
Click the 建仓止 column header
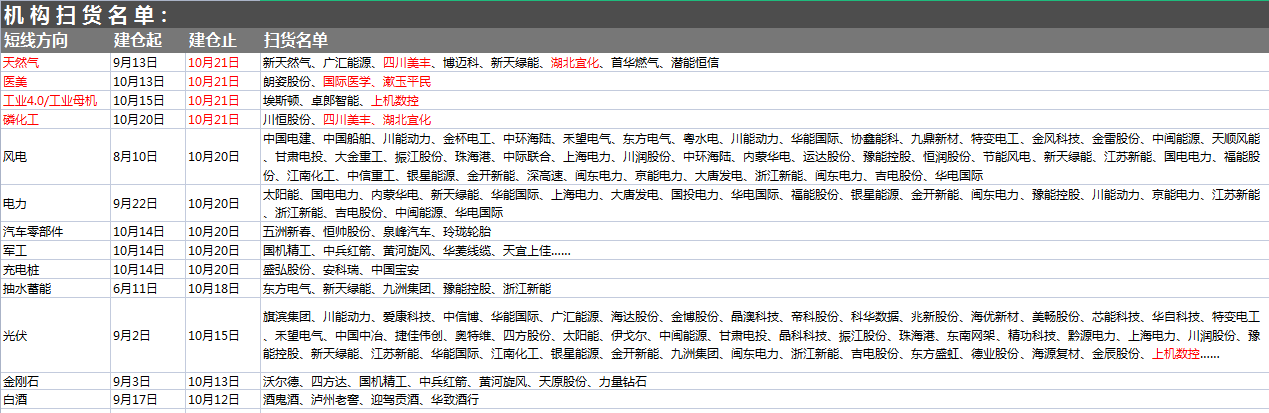coord(222,41)
